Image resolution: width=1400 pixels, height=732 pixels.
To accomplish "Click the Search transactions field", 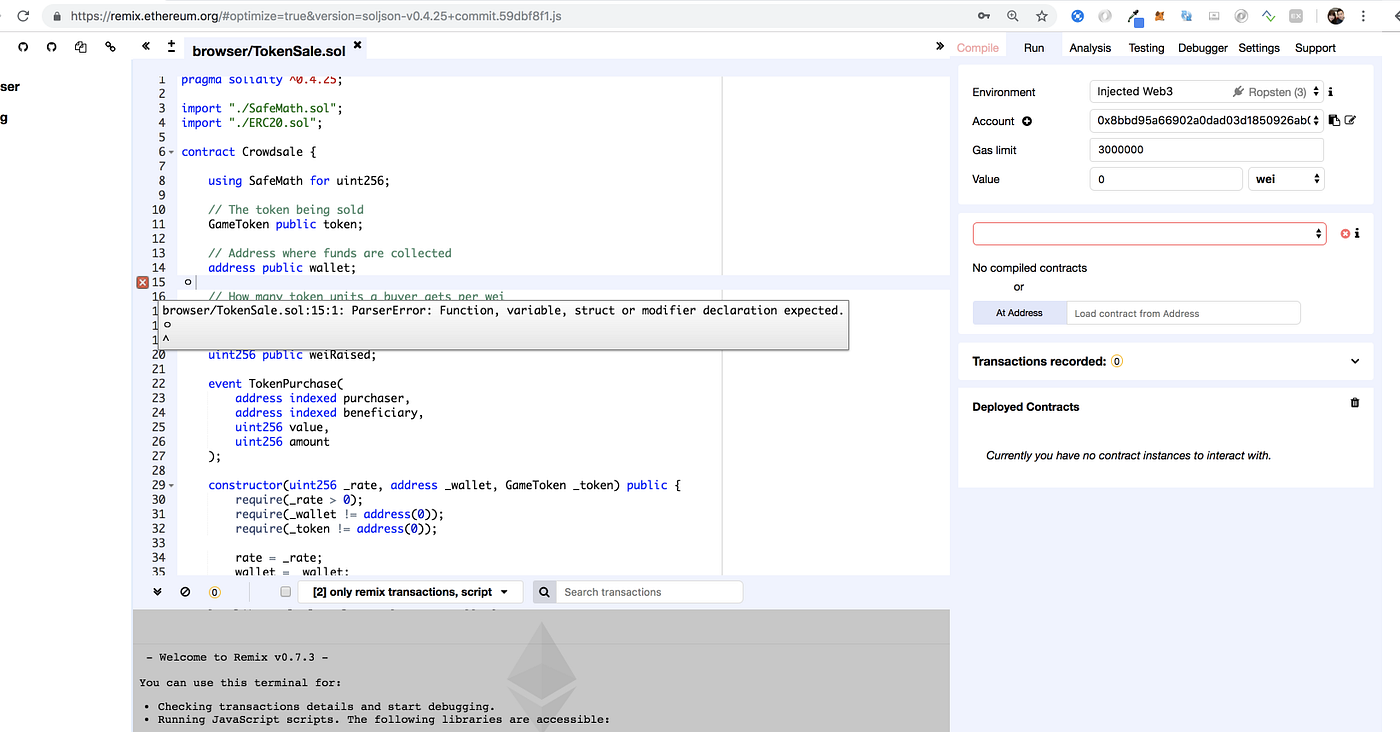I will point(649,592).
